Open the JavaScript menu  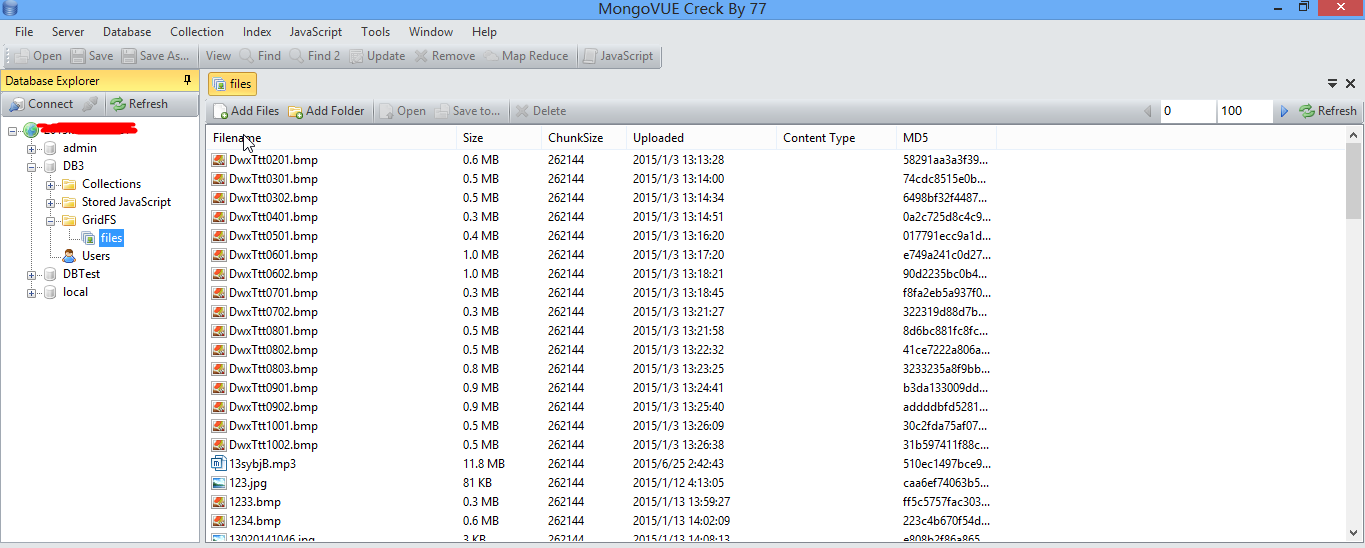point(316,32)
